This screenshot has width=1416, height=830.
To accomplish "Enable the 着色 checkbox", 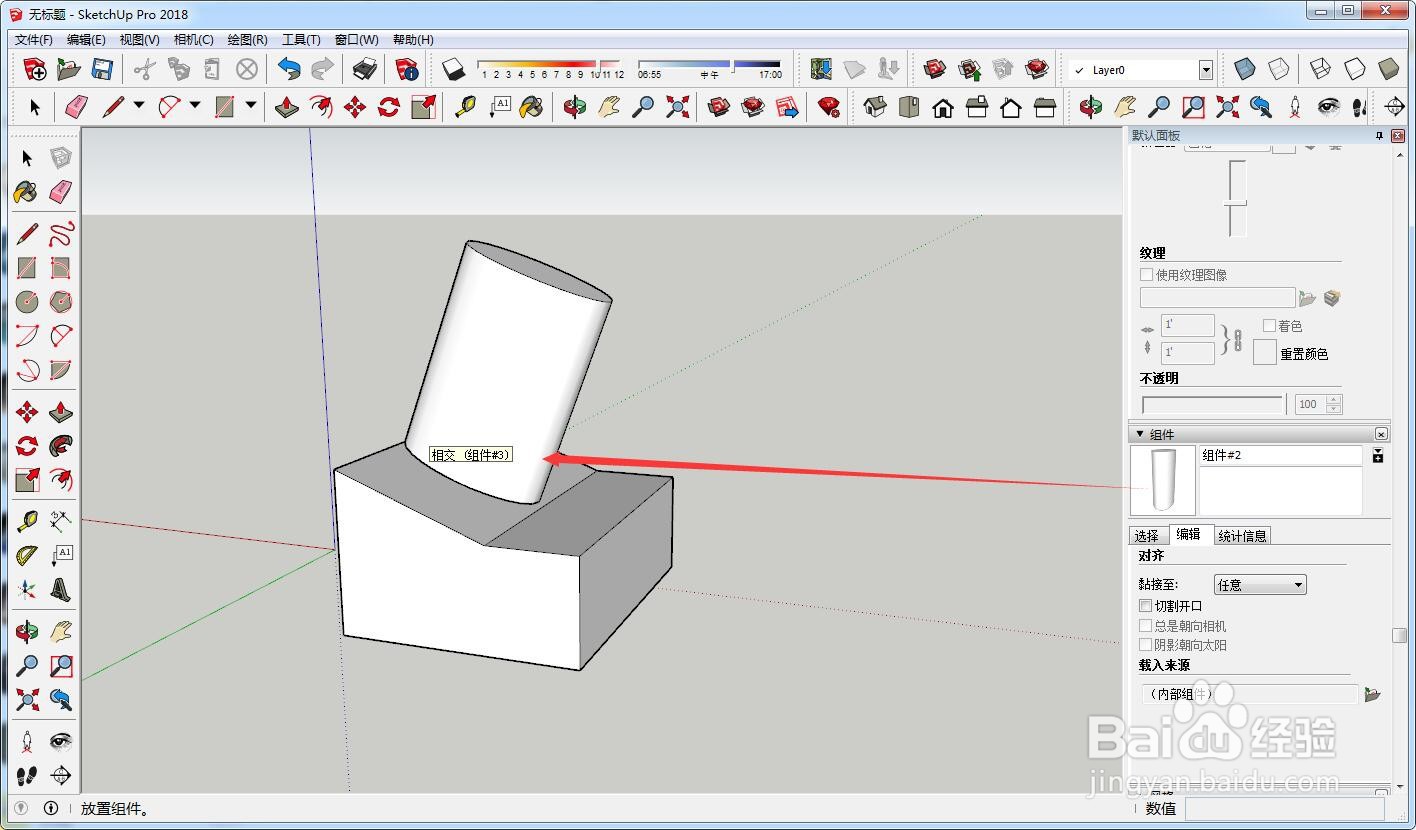I will click(1269, 325).
